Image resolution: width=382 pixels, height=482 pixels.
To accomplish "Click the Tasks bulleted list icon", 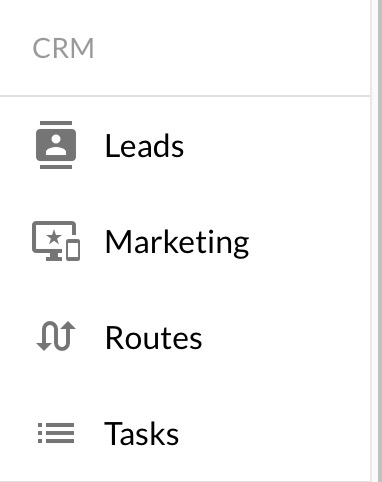I will coord(56,433).
